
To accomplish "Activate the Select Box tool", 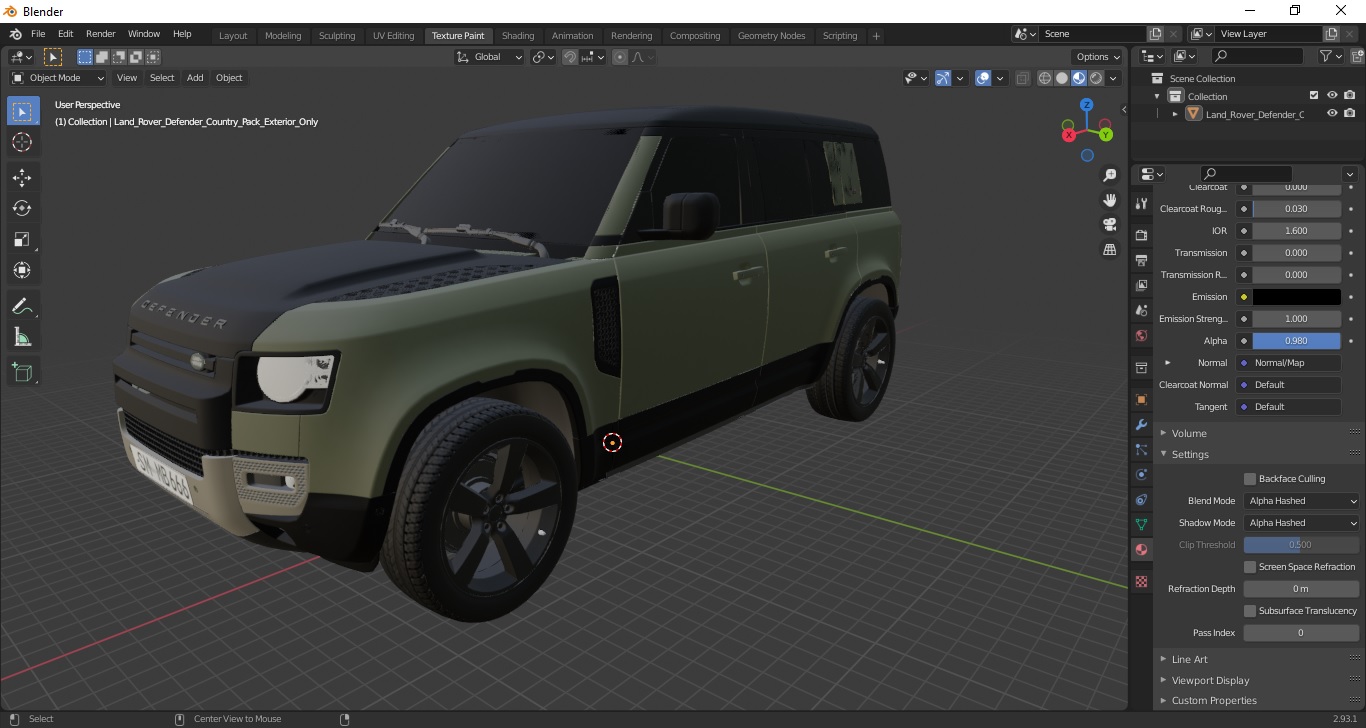I will tap(22, 112).
